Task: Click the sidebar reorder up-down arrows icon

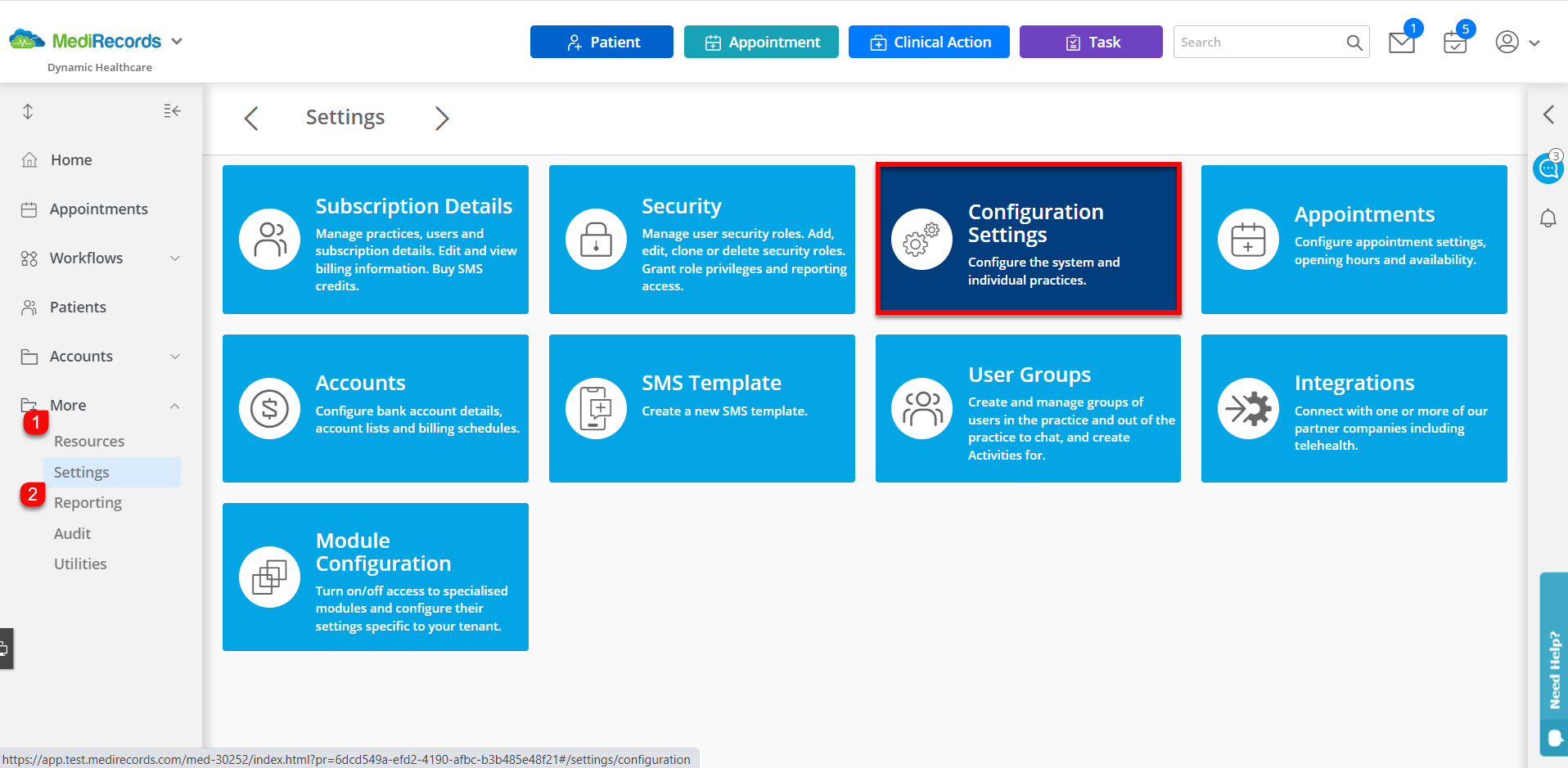Action: [x=28, y=111]
